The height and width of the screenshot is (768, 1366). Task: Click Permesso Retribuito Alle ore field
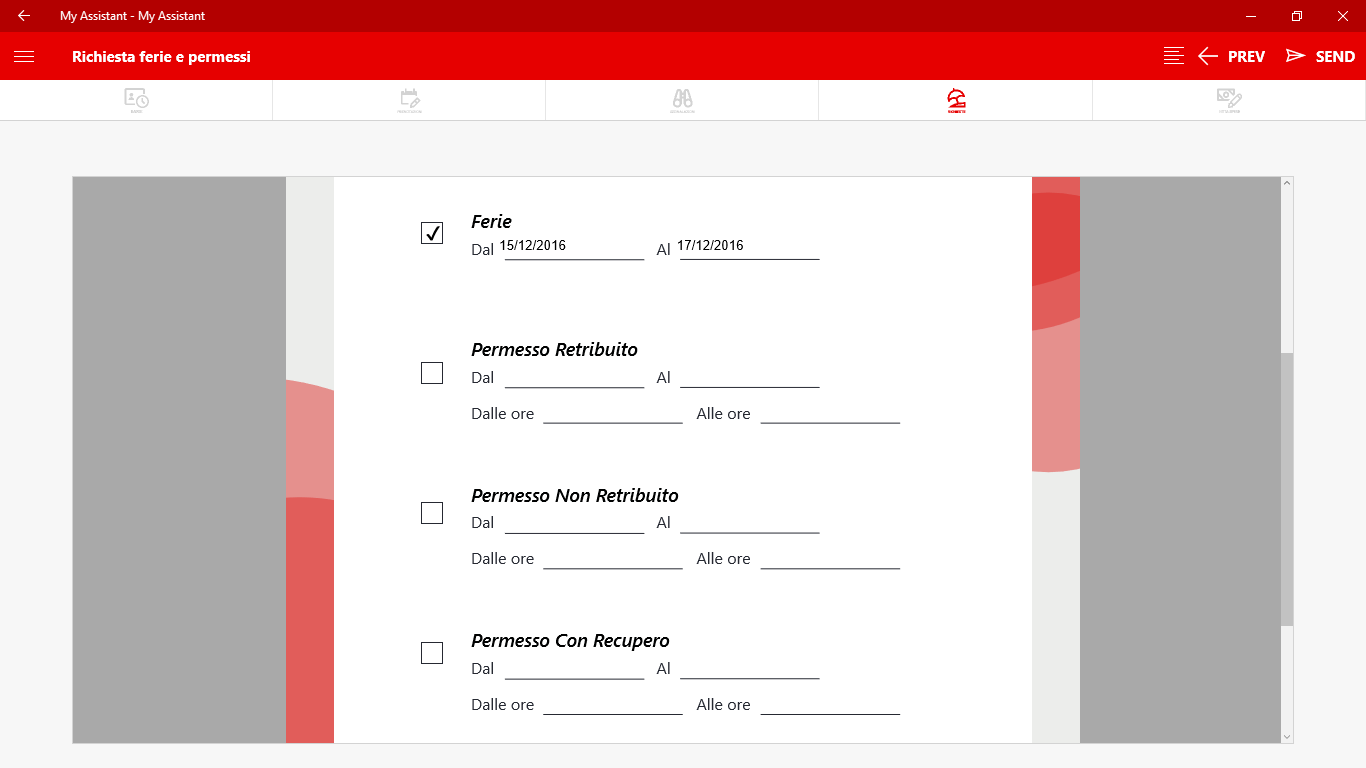point(830,413)
